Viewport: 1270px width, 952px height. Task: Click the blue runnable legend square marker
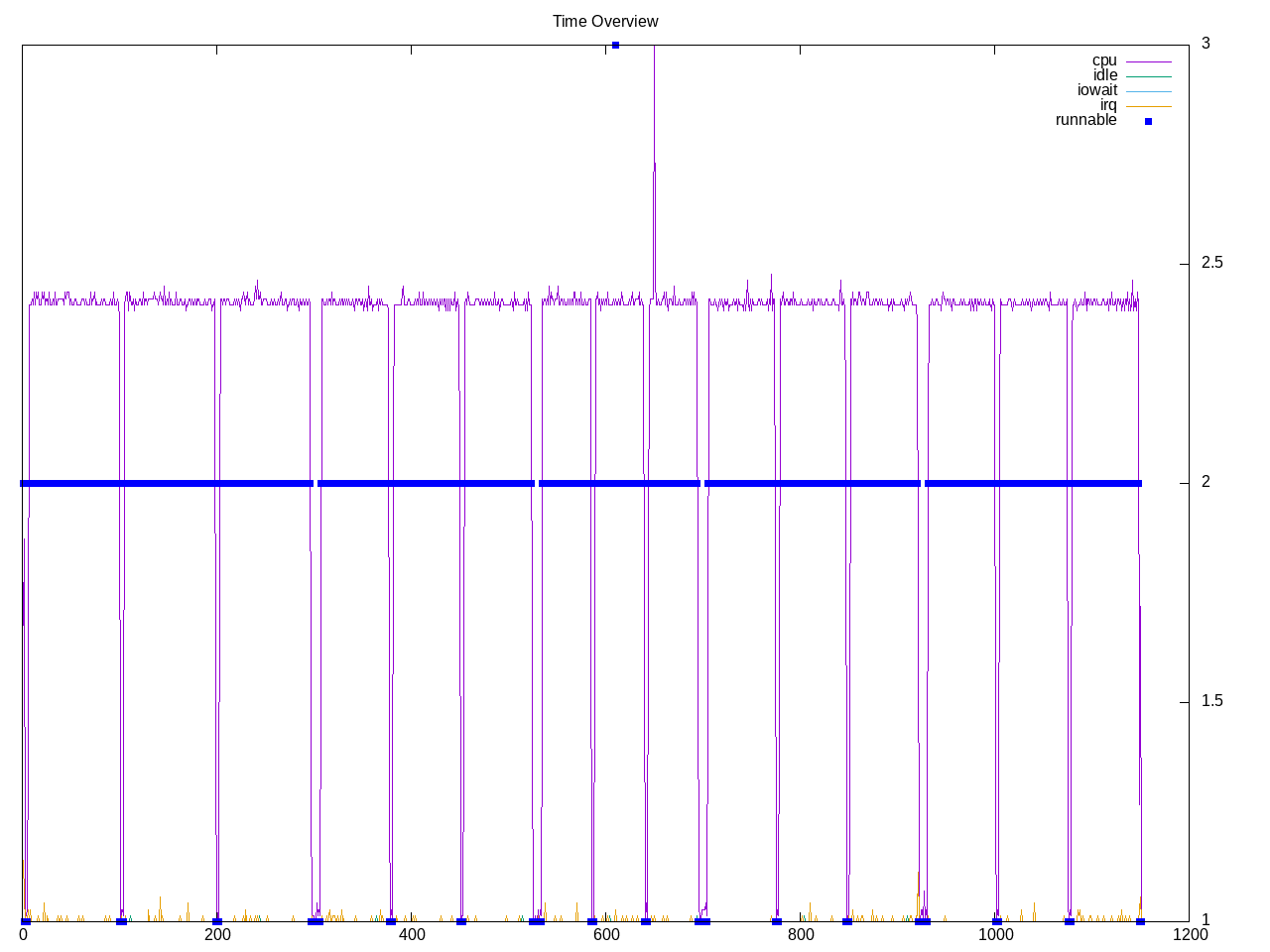pos(1148,121)
